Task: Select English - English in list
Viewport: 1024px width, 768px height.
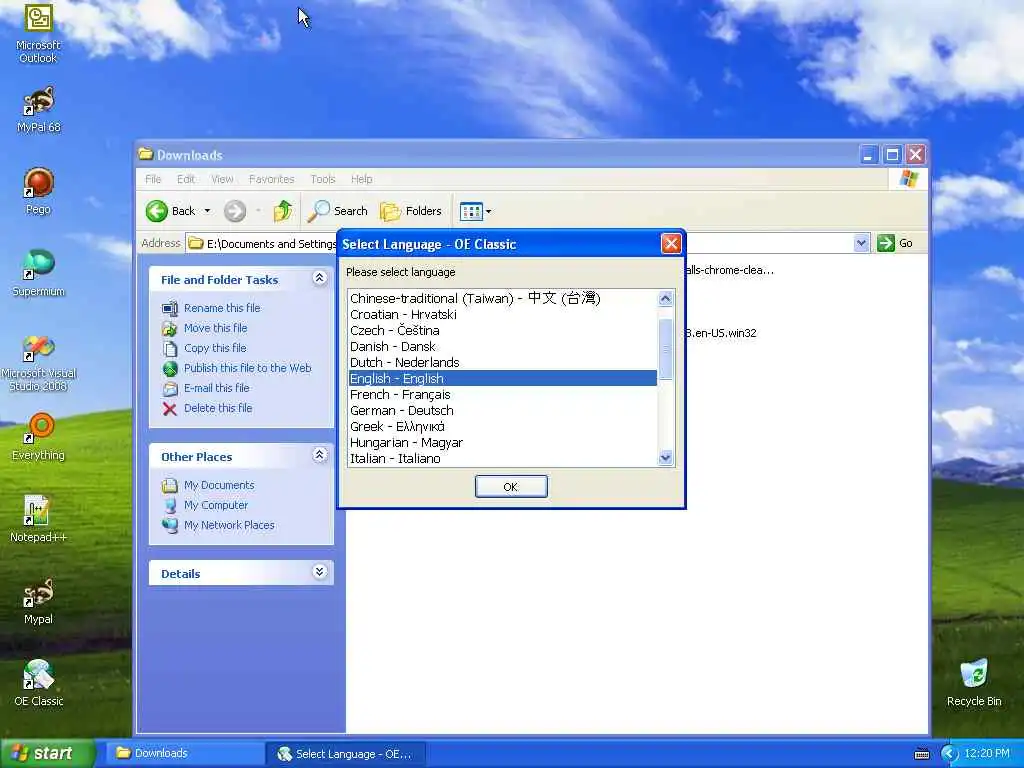Action: (503, 378)
